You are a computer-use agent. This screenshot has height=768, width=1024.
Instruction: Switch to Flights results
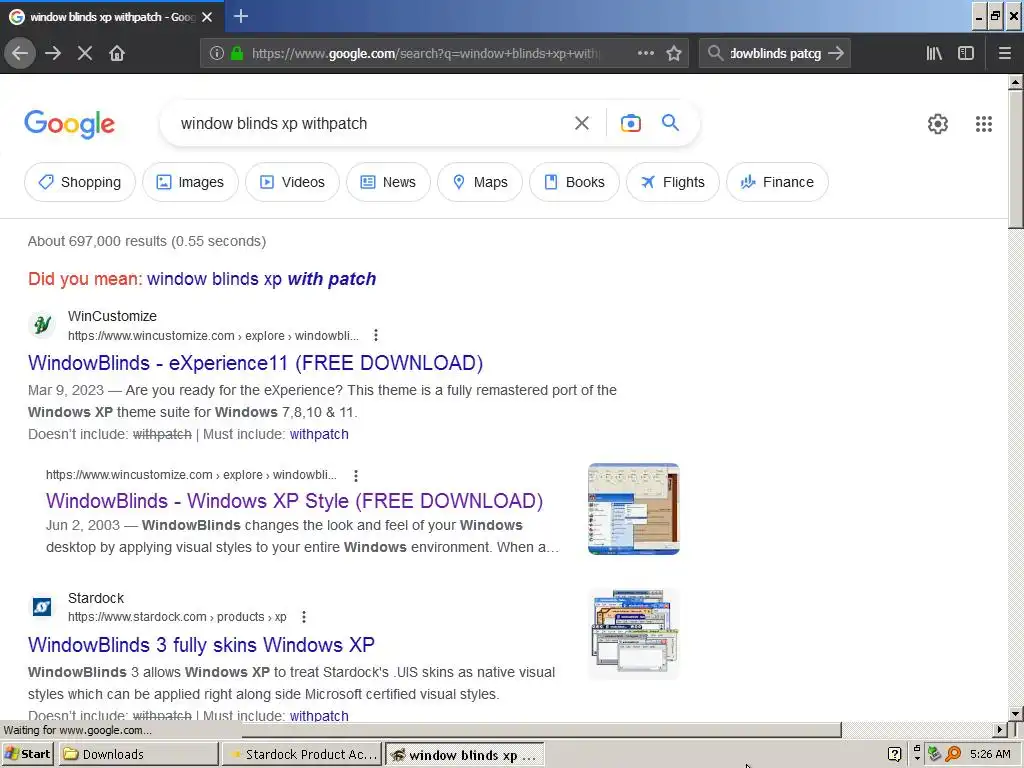pos(673,182)
